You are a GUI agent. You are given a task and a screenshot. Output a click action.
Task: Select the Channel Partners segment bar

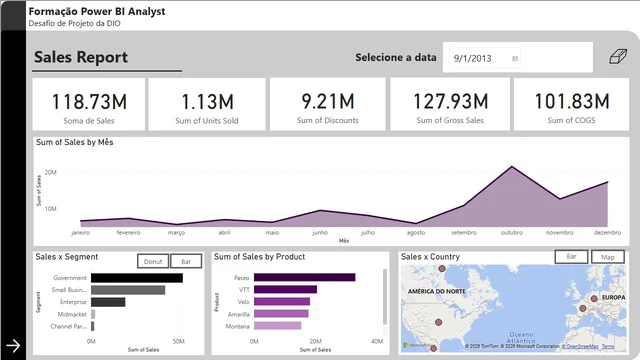coord(93,326)
